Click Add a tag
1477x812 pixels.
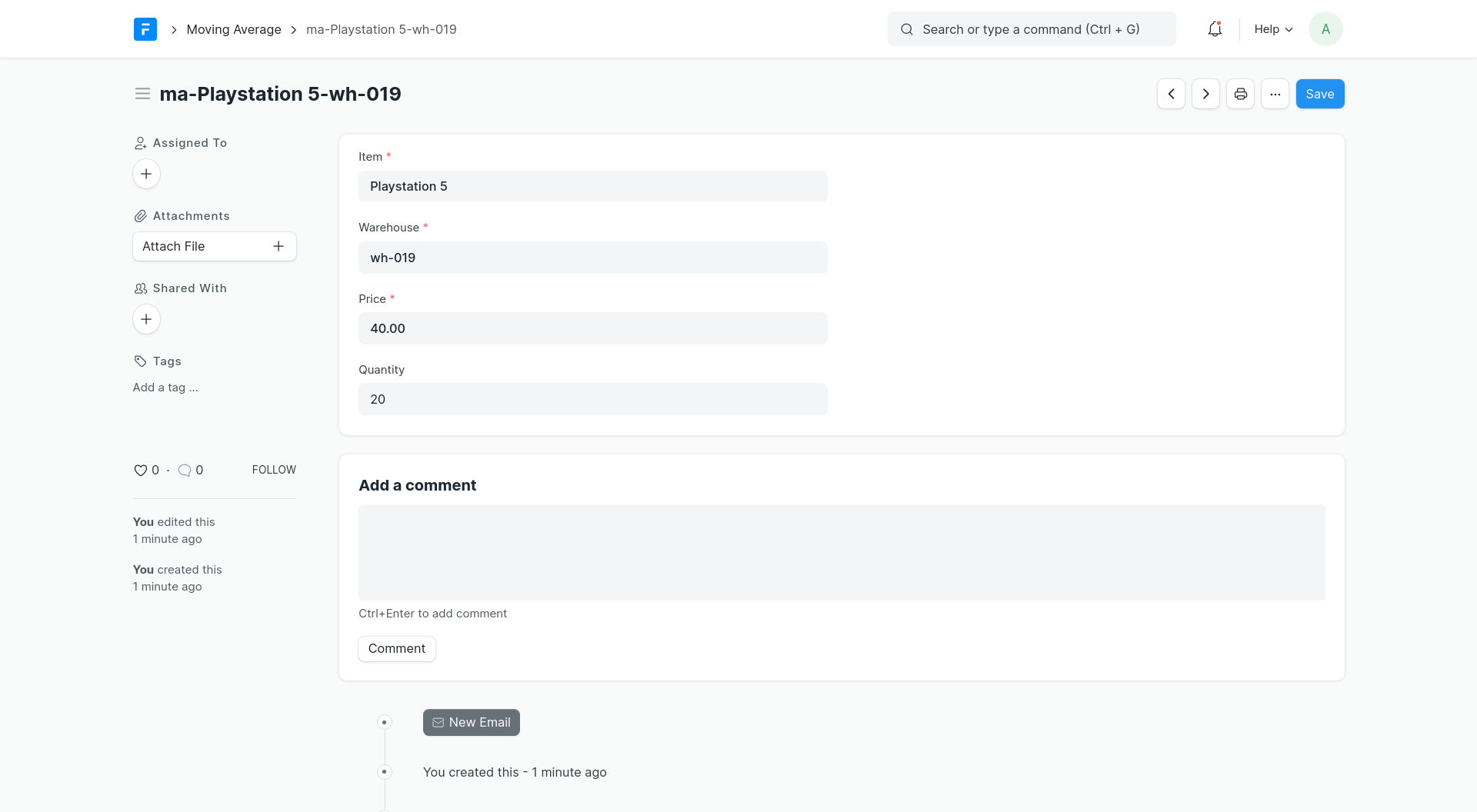tap(165, 388)
